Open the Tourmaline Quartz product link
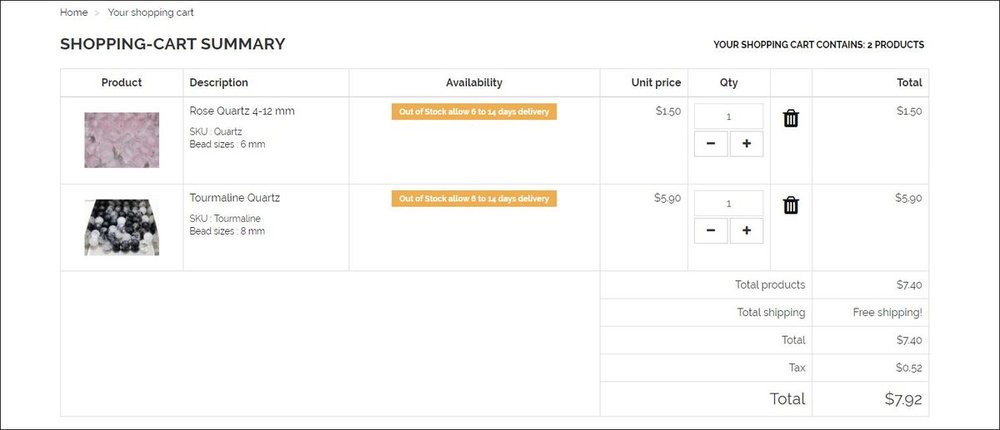The image size is (1000, 430). coord(235,198)
